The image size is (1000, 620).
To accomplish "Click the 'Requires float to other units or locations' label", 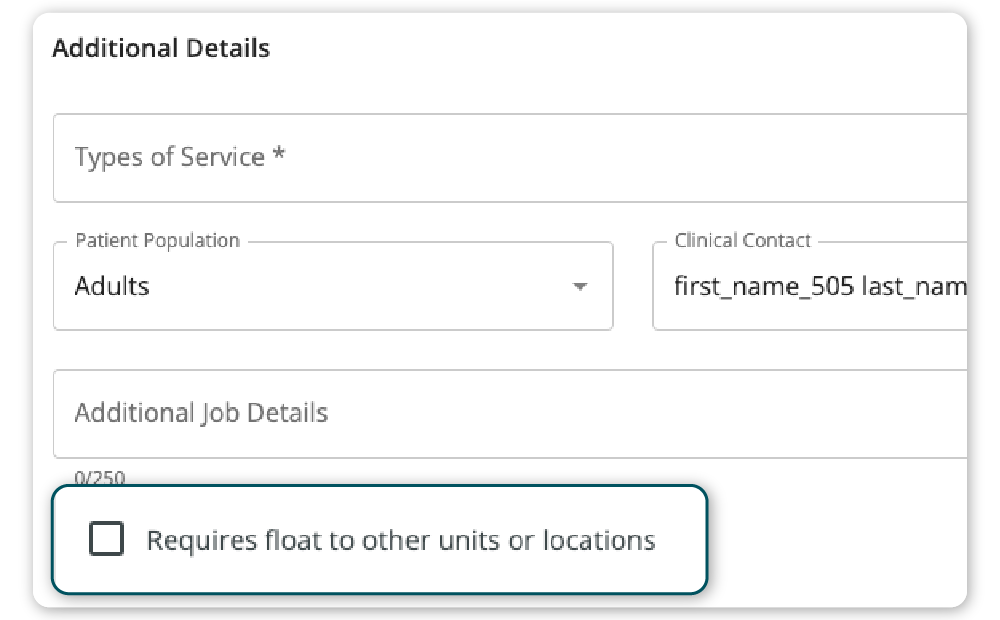I will [x=400, y=541].
